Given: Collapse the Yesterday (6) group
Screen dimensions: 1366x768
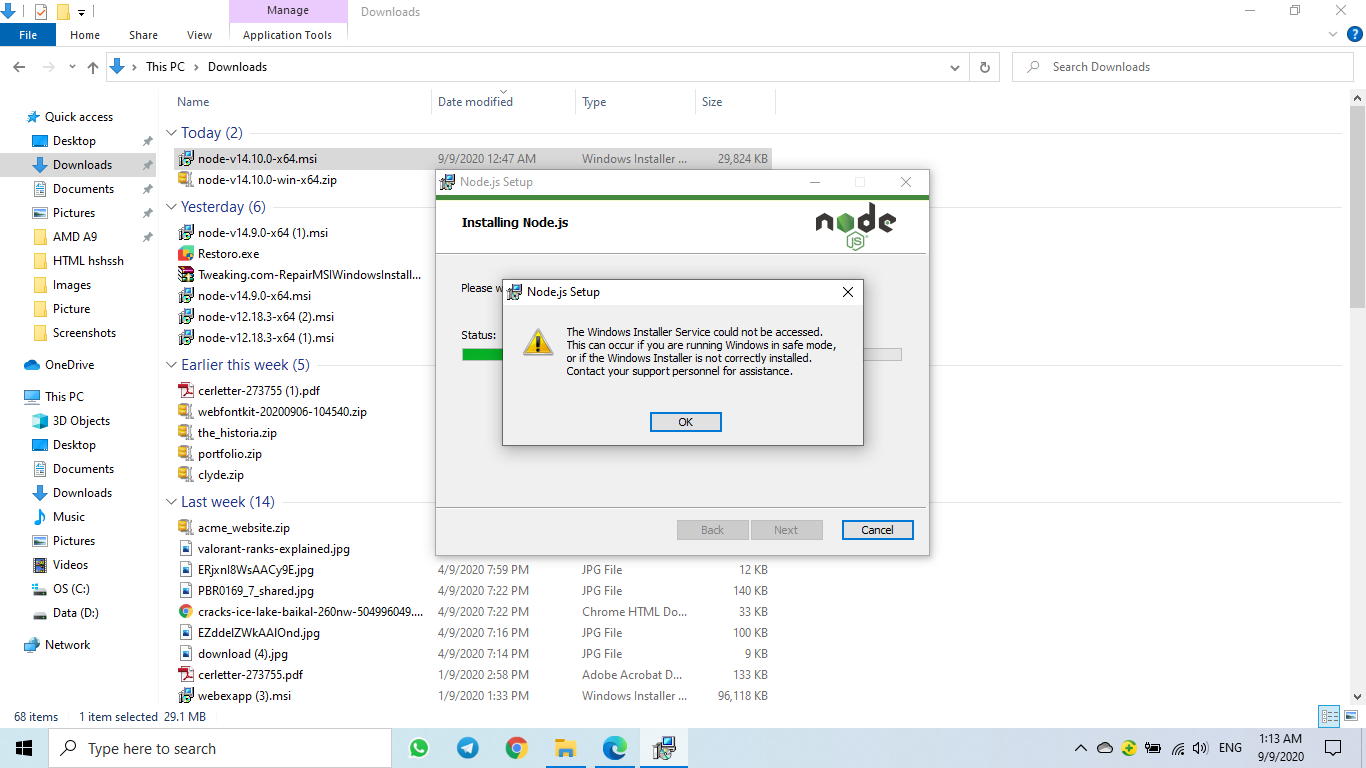Looking at the screenshot, I should click(171, 207).
